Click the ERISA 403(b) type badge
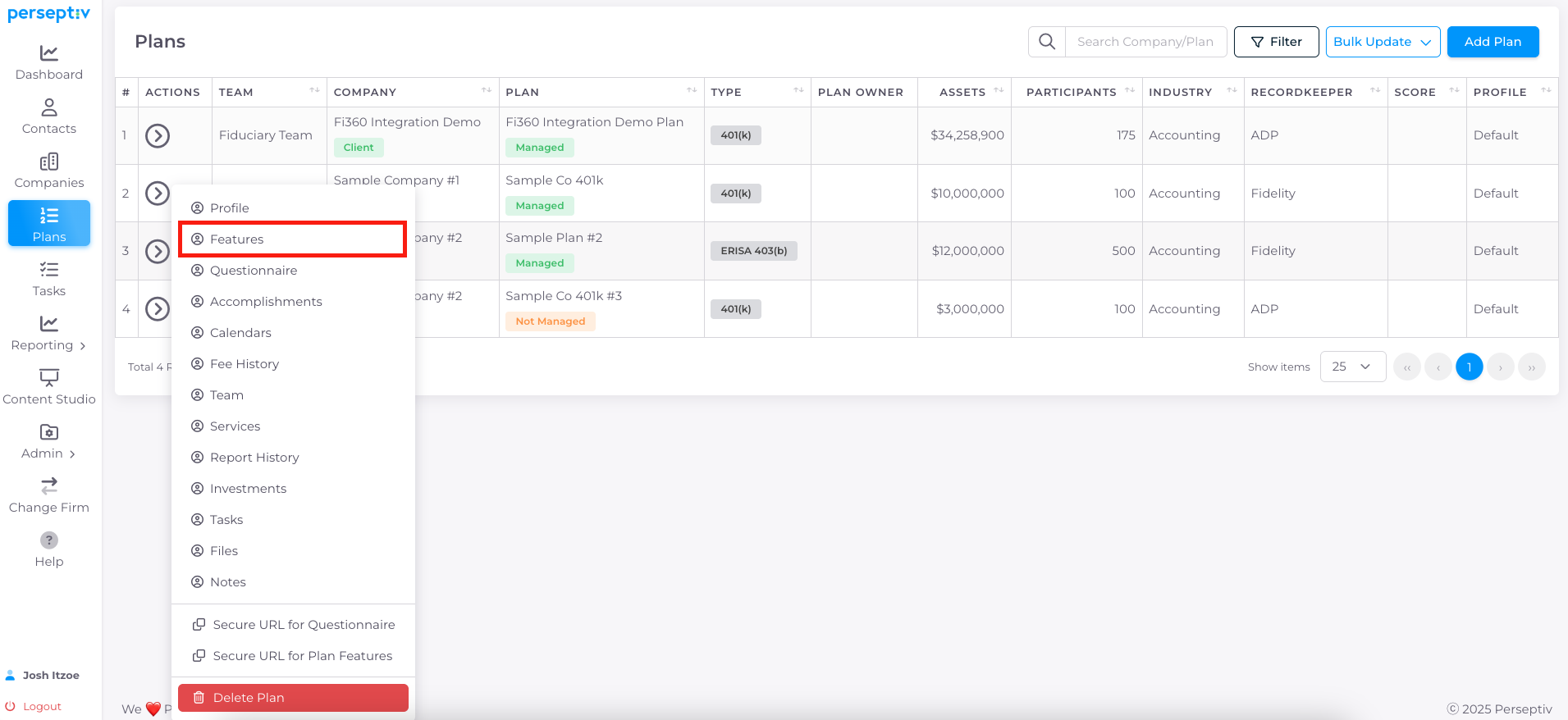 pos(754,251)
